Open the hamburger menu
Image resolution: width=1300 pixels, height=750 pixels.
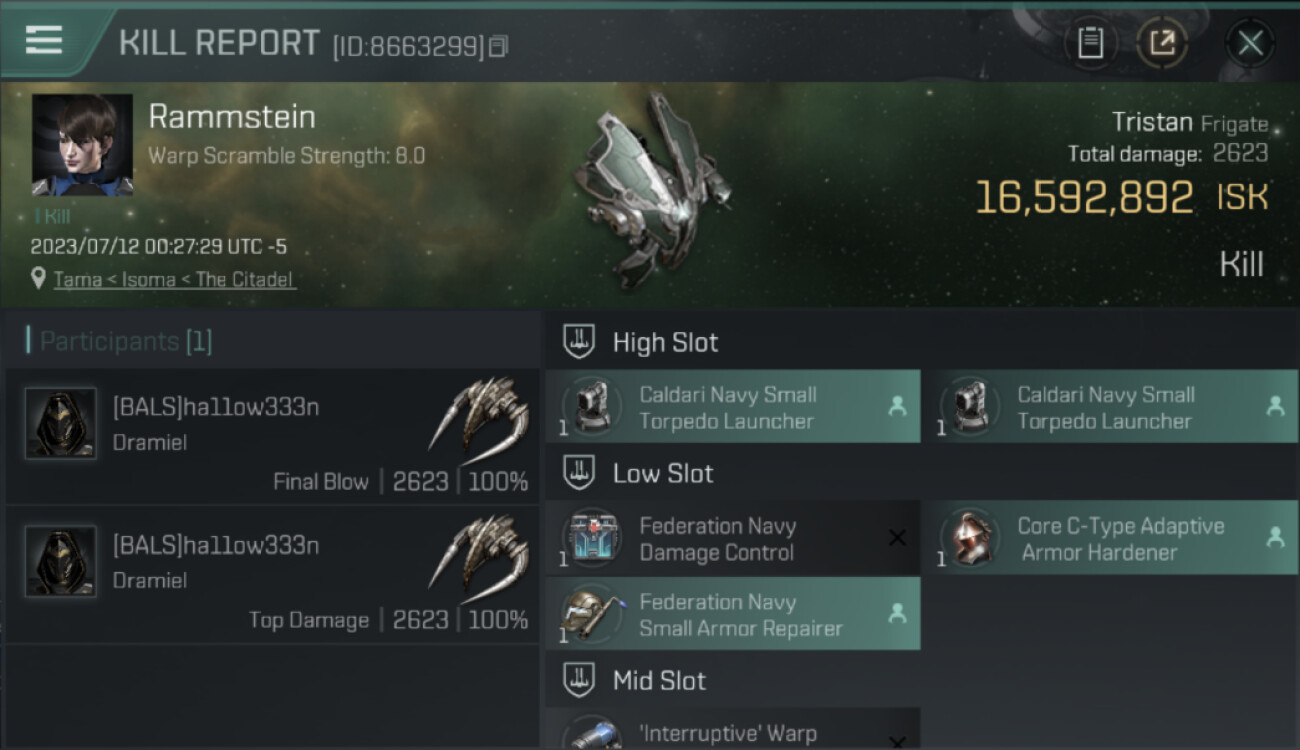(x=44, y=40)
